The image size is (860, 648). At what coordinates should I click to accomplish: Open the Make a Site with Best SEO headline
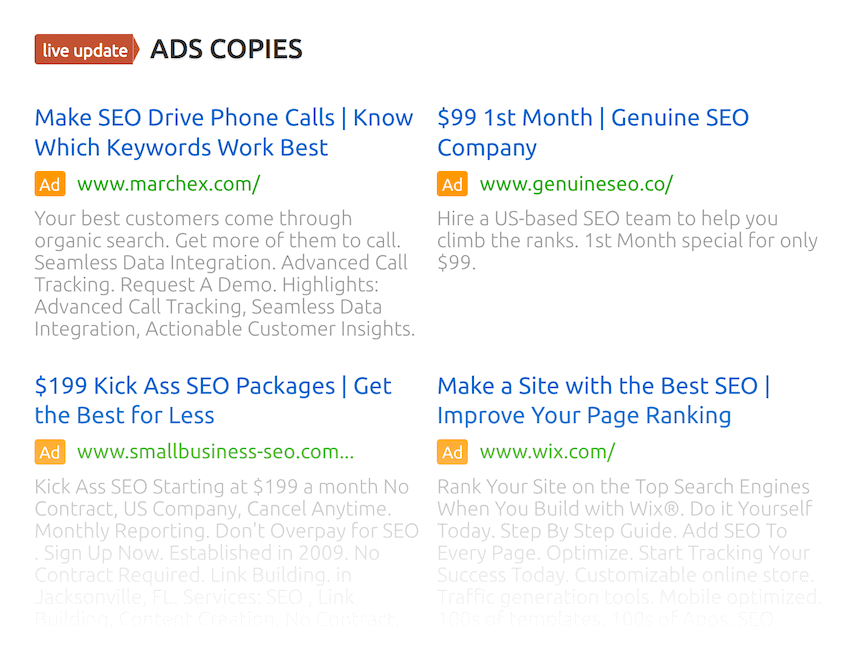coord(604,401)
